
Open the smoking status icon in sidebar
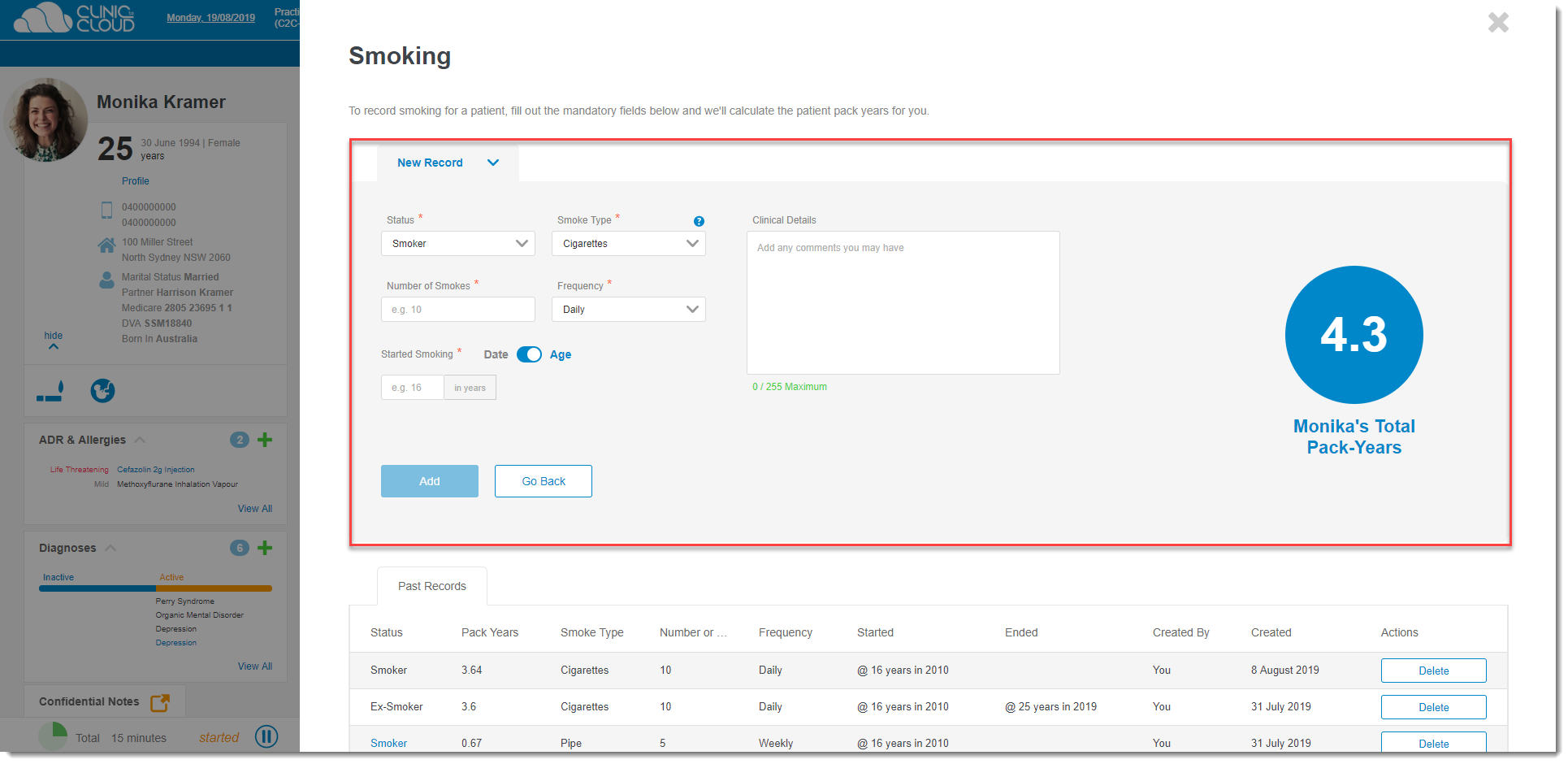[x=50, y=391]
